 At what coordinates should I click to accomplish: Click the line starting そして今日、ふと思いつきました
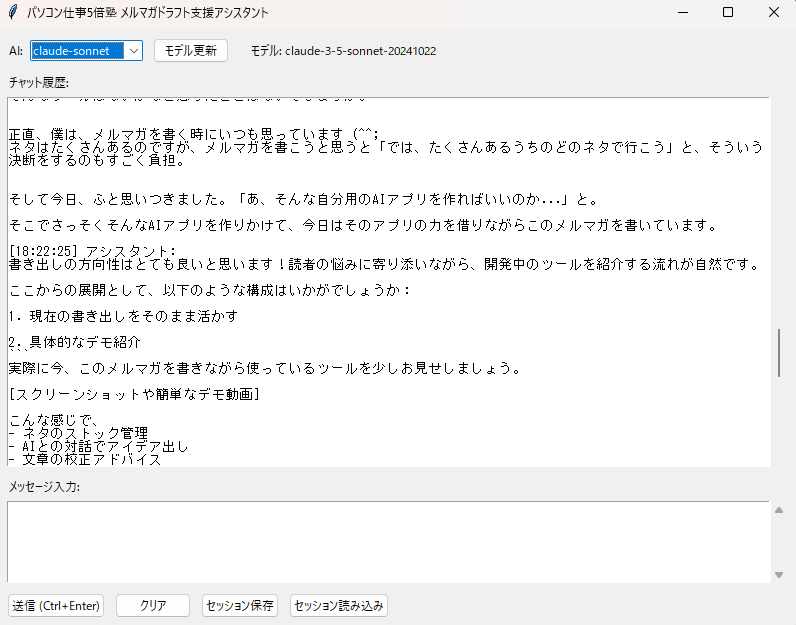click(x=304, y=199)
